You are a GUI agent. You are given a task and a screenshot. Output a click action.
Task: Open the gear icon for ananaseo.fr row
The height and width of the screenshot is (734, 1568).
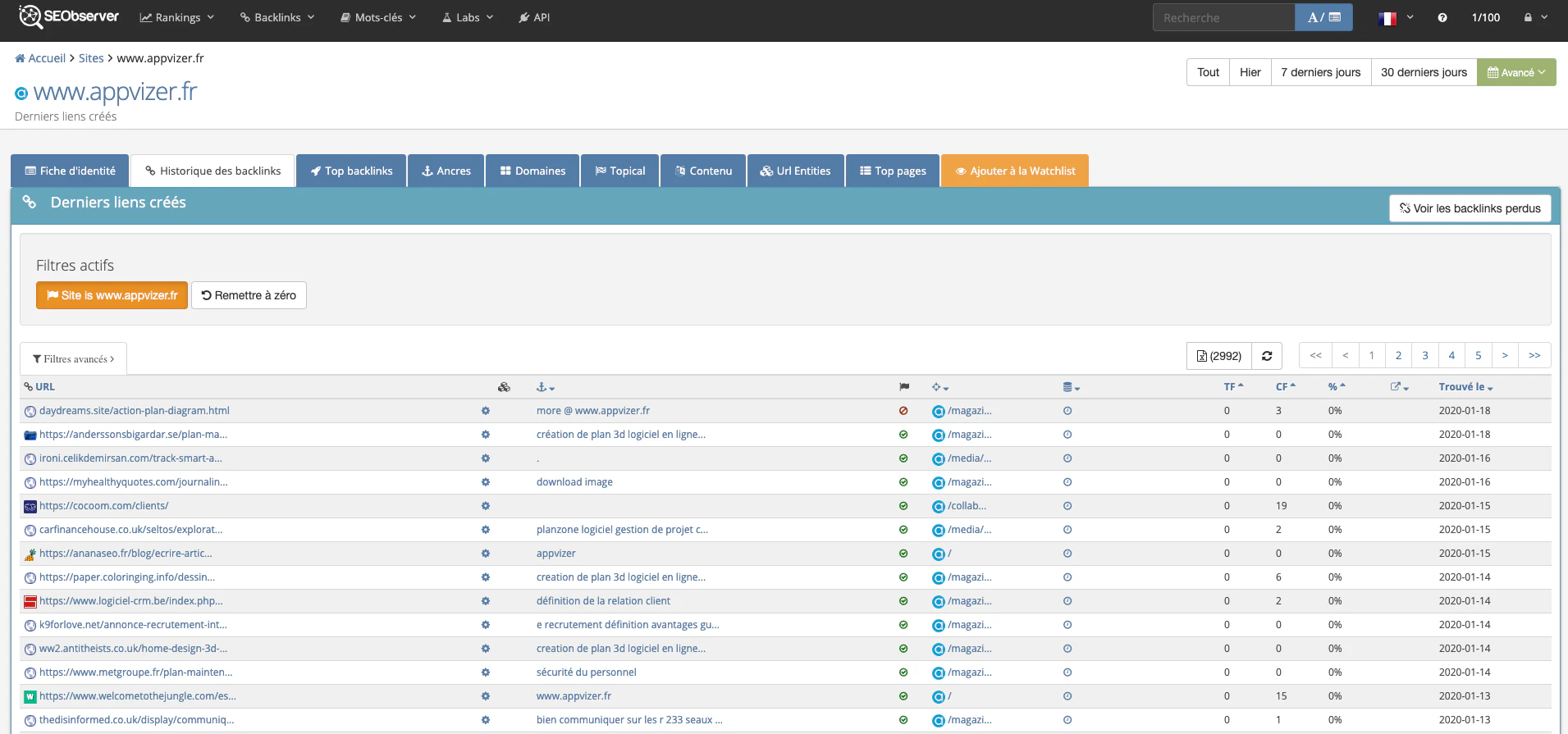pos(486,554)
